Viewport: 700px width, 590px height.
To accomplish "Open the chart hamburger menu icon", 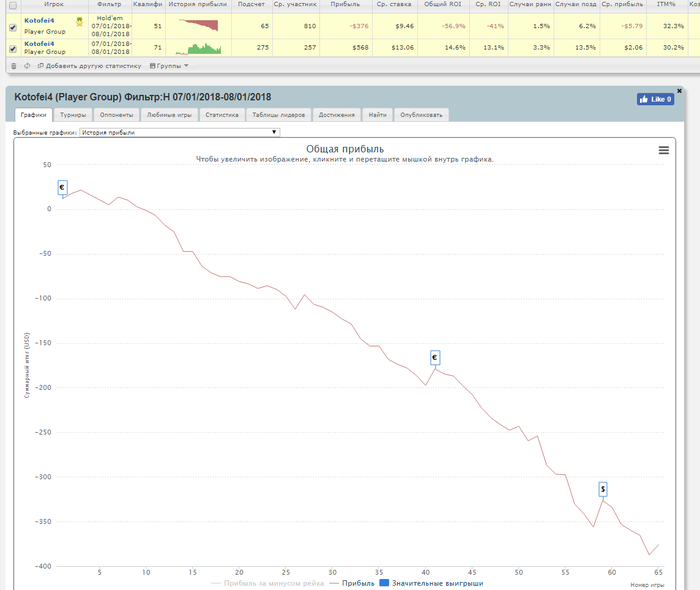I will [x=664, y=150].
